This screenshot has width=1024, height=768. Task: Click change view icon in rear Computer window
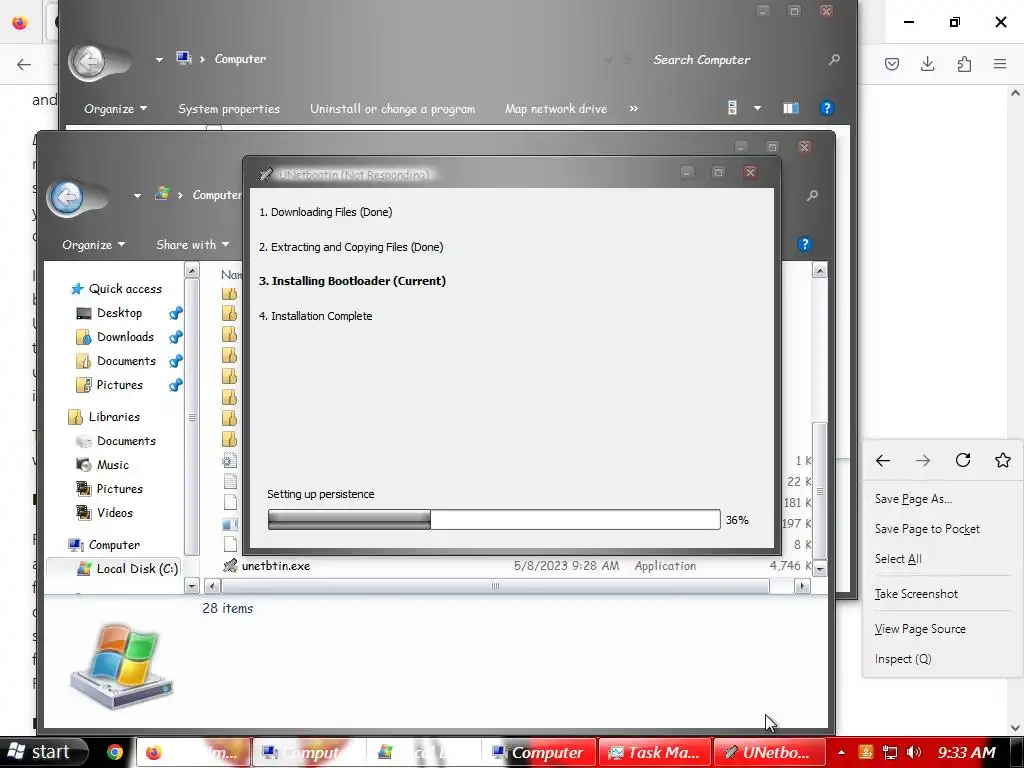733,108
